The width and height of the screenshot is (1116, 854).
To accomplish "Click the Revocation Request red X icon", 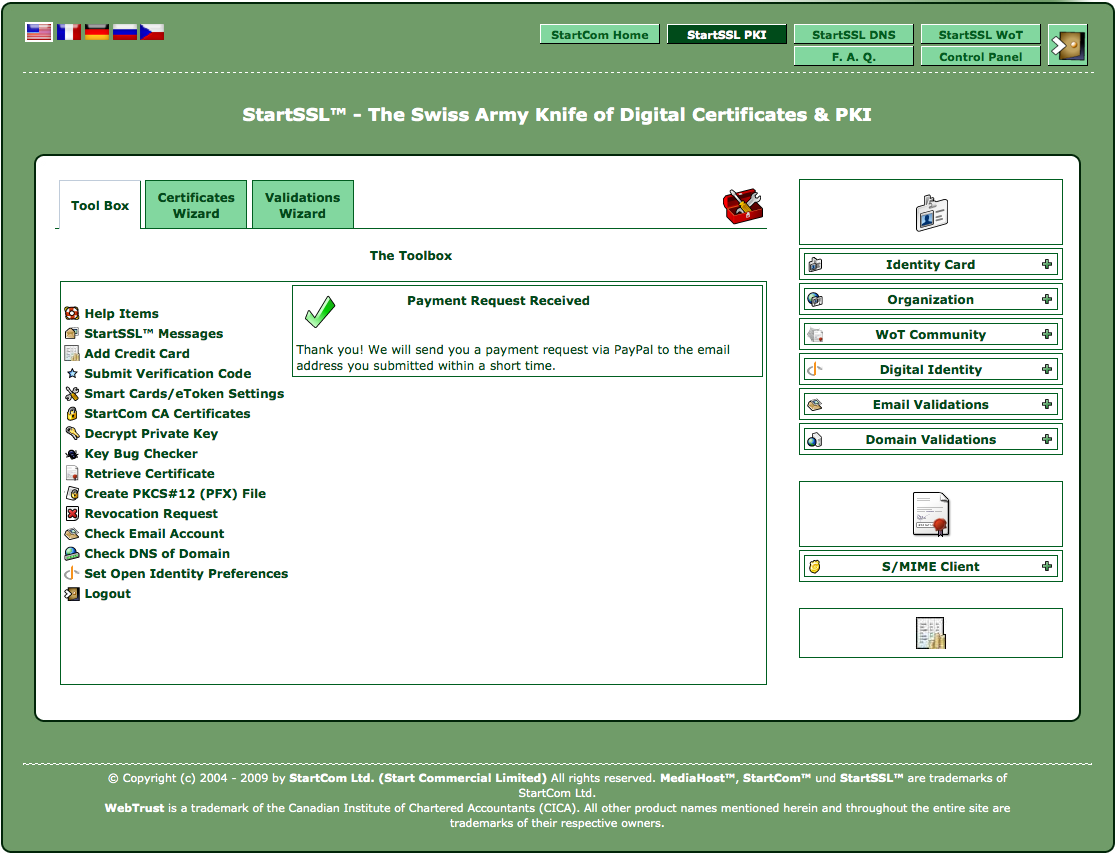I will click(x=72, y=513).
